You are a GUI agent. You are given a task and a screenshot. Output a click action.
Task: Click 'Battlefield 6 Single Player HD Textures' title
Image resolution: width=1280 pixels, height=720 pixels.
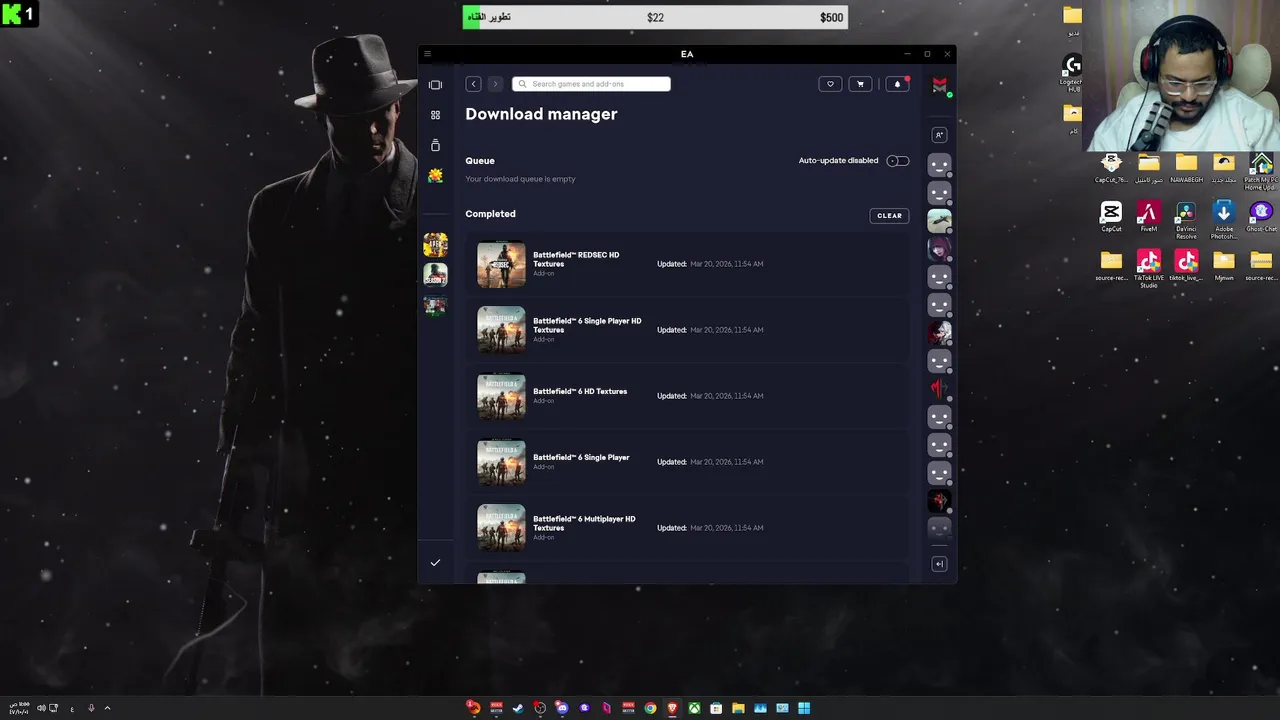(x=587, y=325)
